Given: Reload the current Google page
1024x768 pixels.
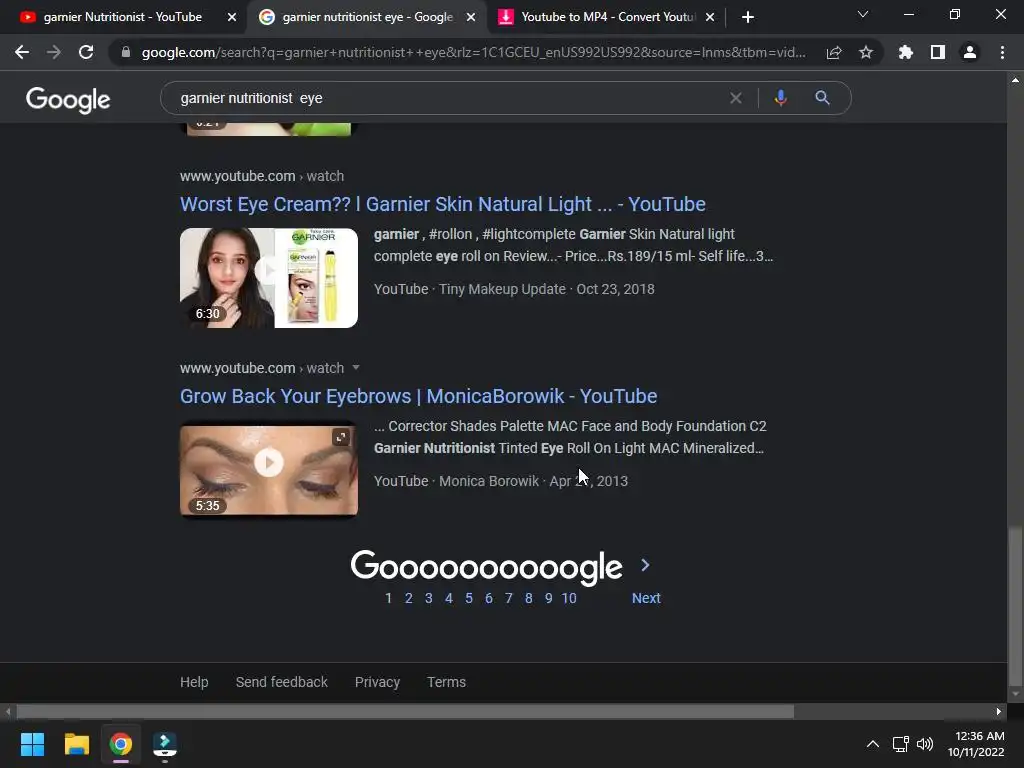Looking at the screenshot, I should [86, 52].
